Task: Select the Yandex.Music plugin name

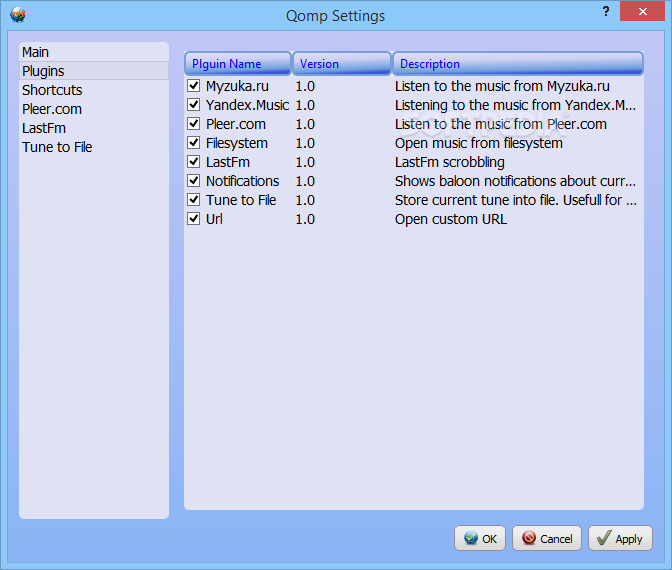Action: 247,105
